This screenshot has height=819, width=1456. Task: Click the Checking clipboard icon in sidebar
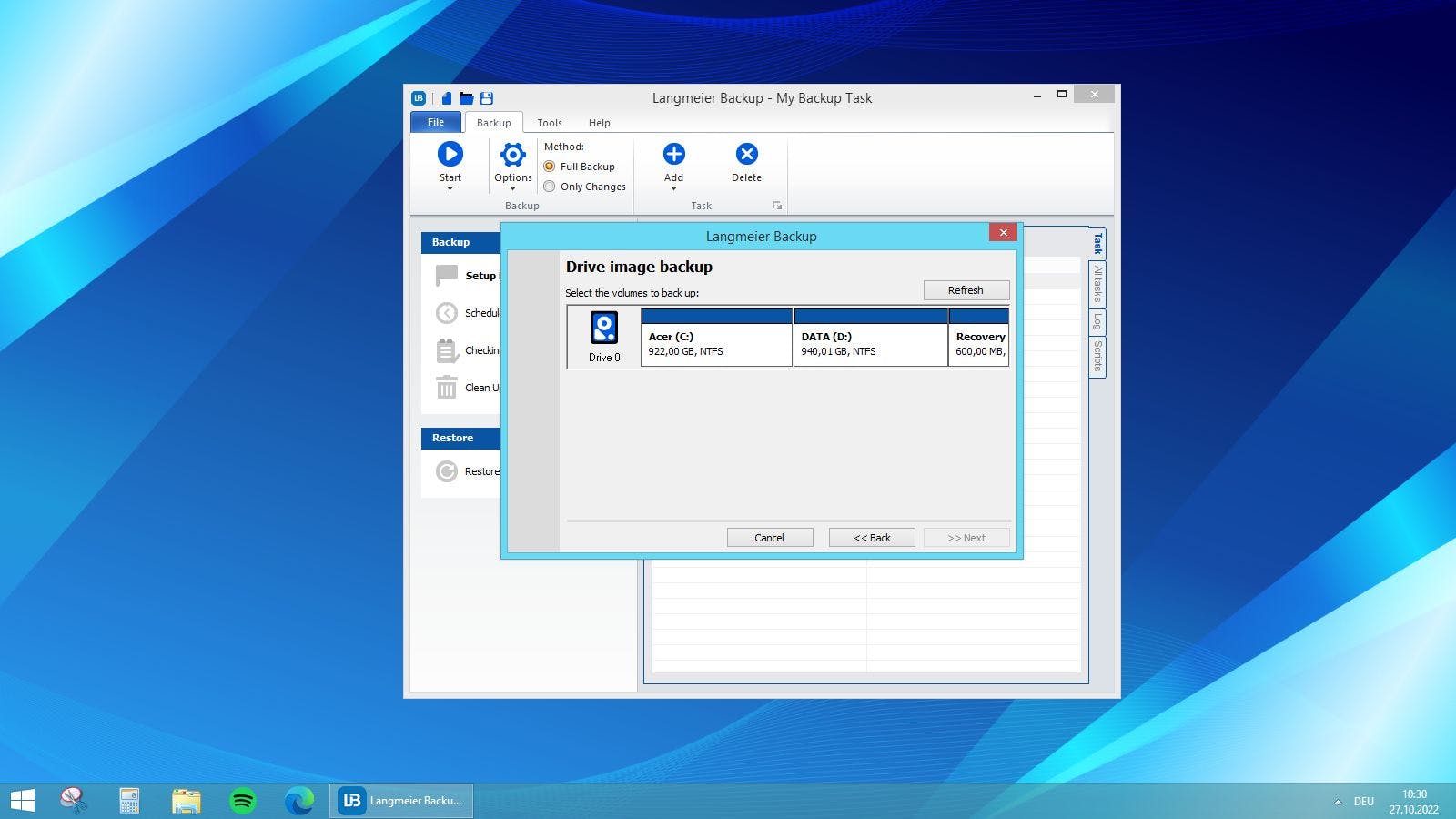(x=447, y=350)
